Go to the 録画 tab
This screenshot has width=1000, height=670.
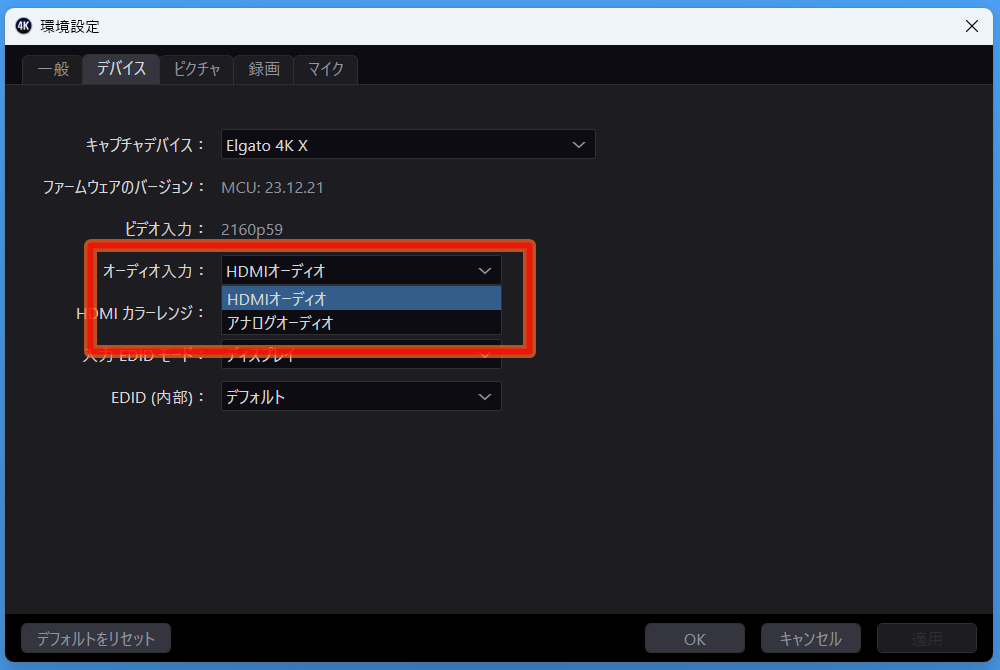tap(263, 69)
